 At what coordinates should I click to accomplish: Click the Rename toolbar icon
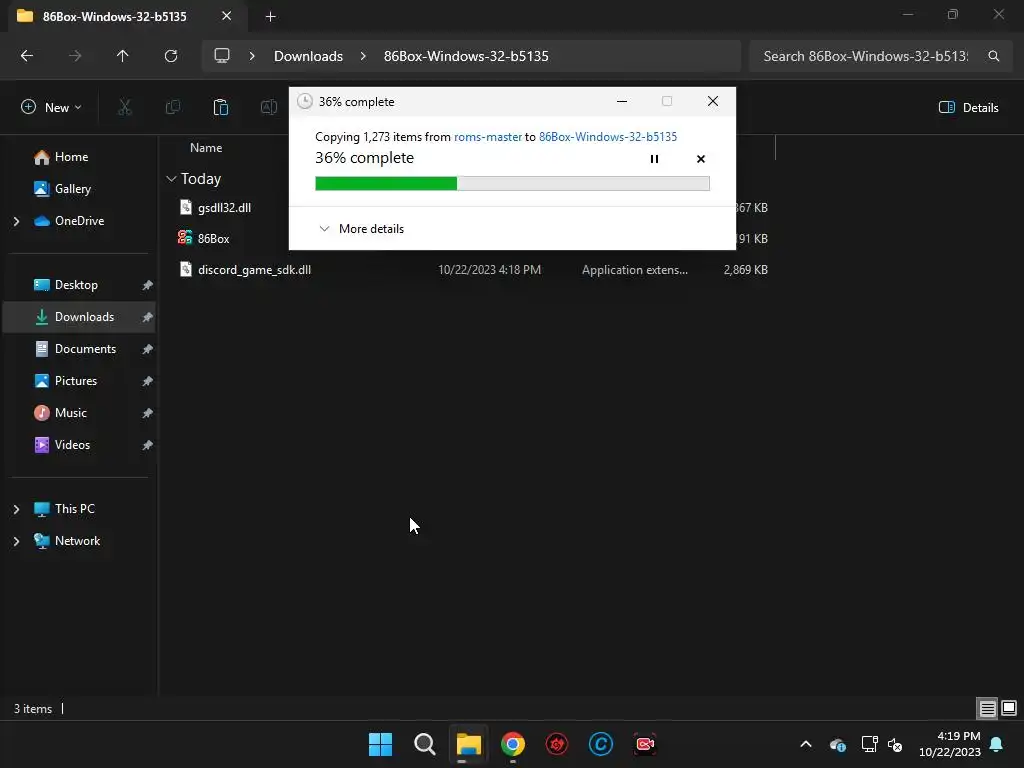(268, 107)
